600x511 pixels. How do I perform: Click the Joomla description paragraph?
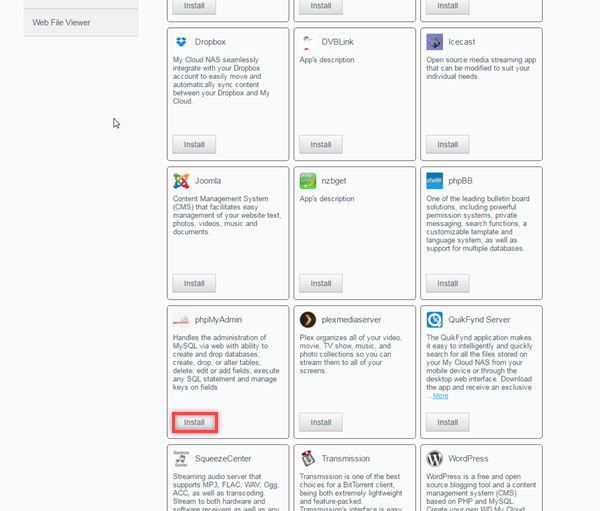point(227,215)
